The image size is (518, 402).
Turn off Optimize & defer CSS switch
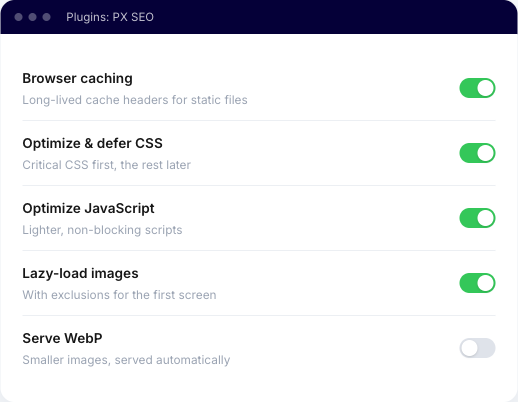(x=477, y=153)
